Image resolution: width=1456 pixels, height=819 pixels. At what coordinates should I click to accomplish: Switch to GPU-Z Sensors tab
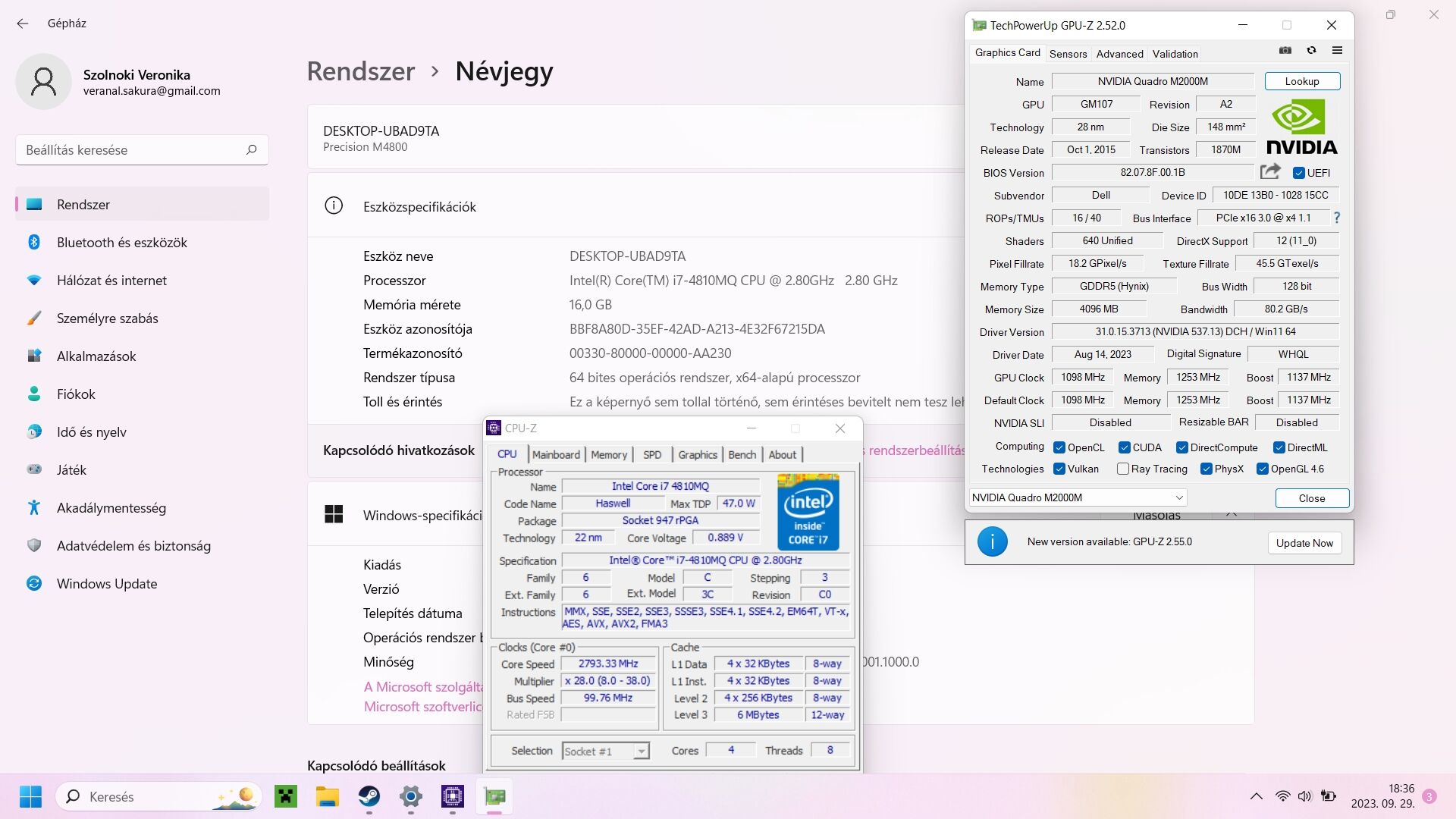pyautogui.click(x=1068, y=54)
